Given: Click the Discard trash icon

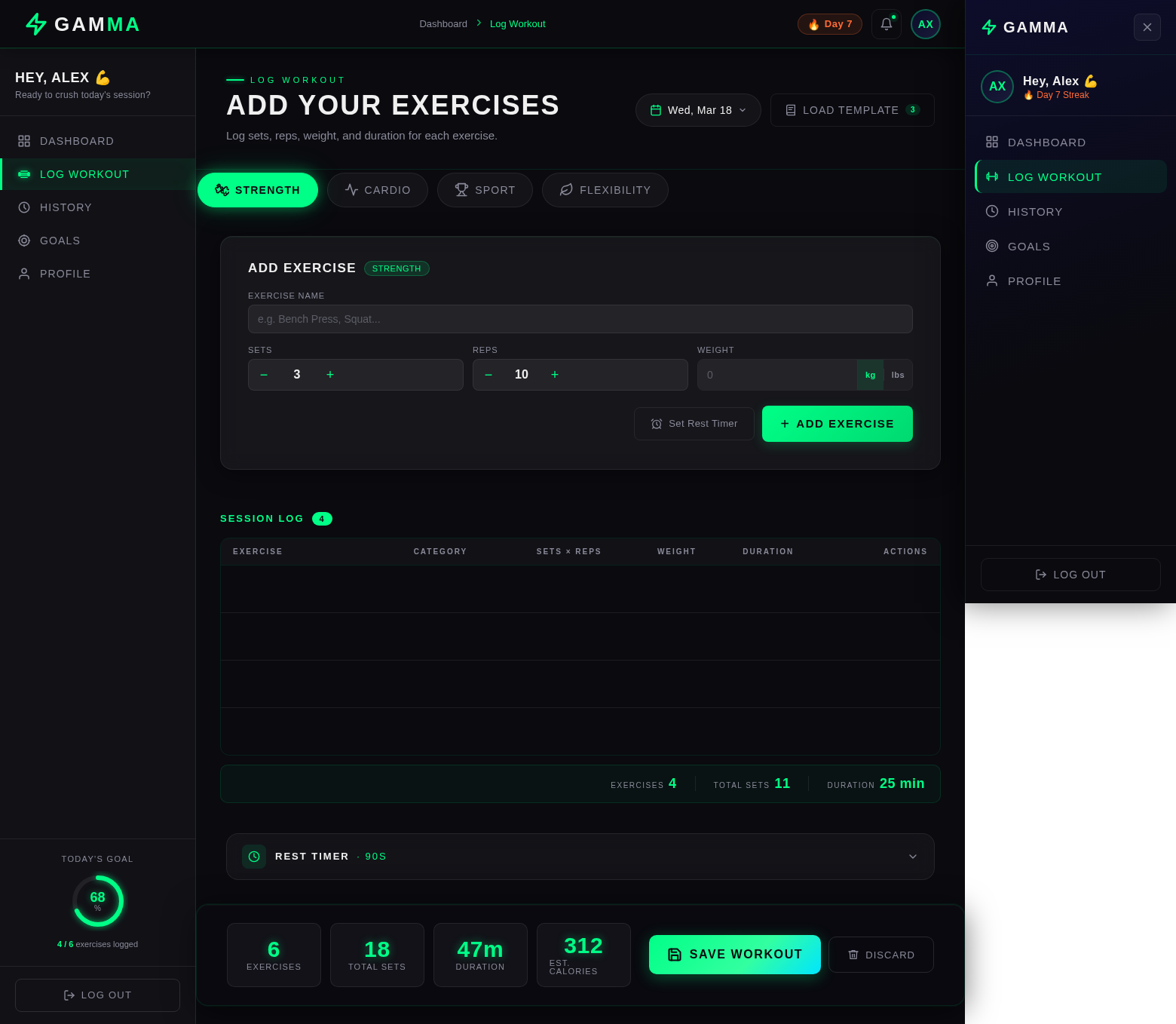Looking at the screenshot, I should (854, 955).
